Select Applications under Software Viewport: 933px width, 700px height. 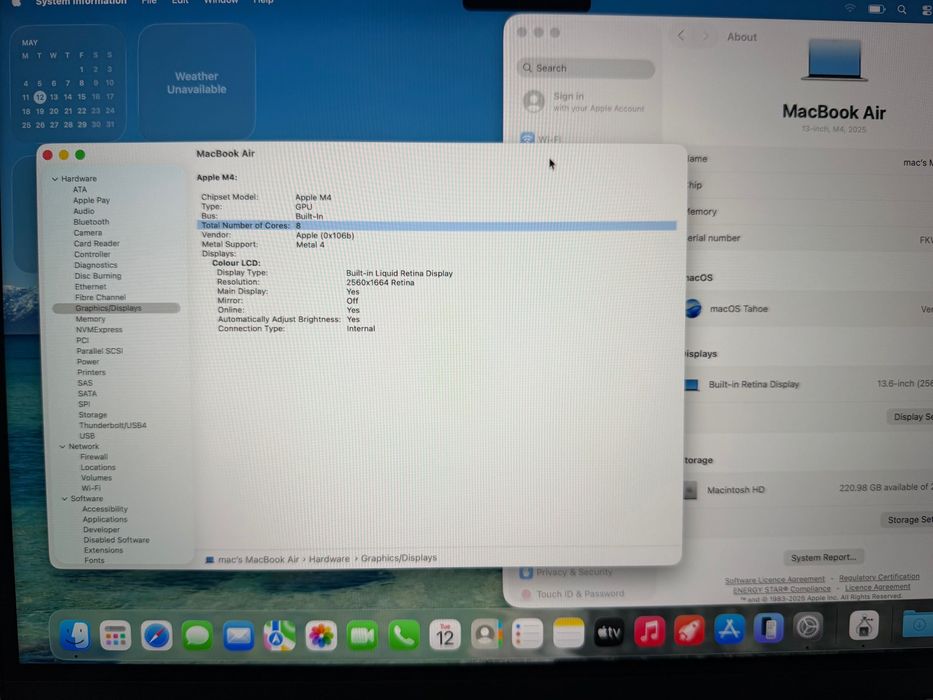105,520
